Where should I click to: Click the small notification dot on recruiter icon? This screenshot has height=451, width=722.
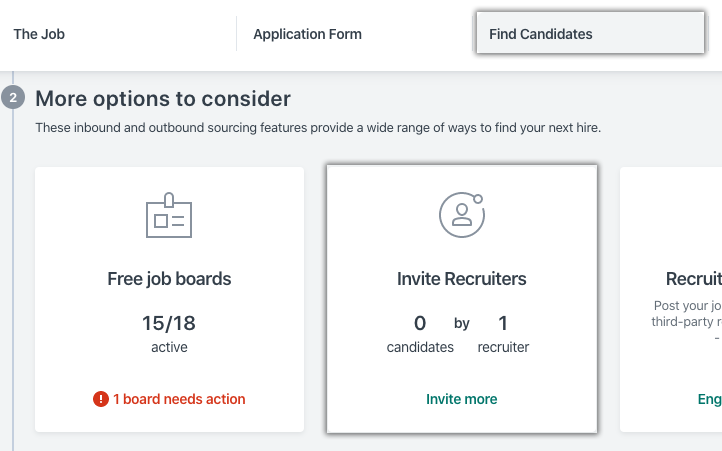point(478,199)
